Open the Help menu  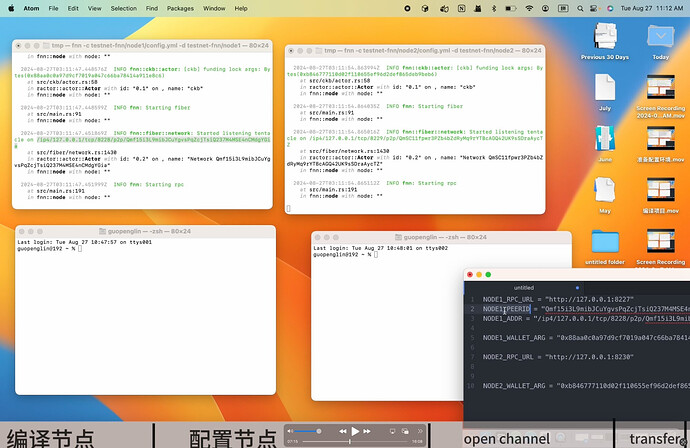point(241,8)
